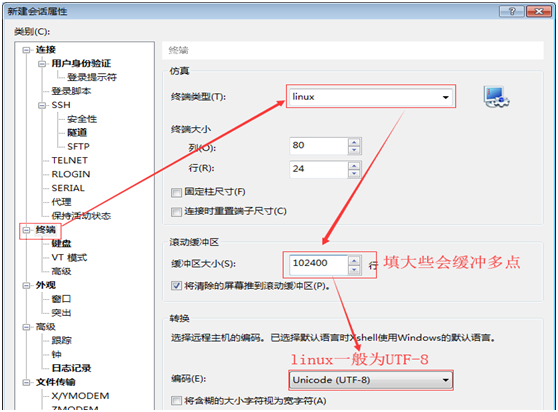Close the new session properties dialog
558x412 pixels.
coord(539,11)
